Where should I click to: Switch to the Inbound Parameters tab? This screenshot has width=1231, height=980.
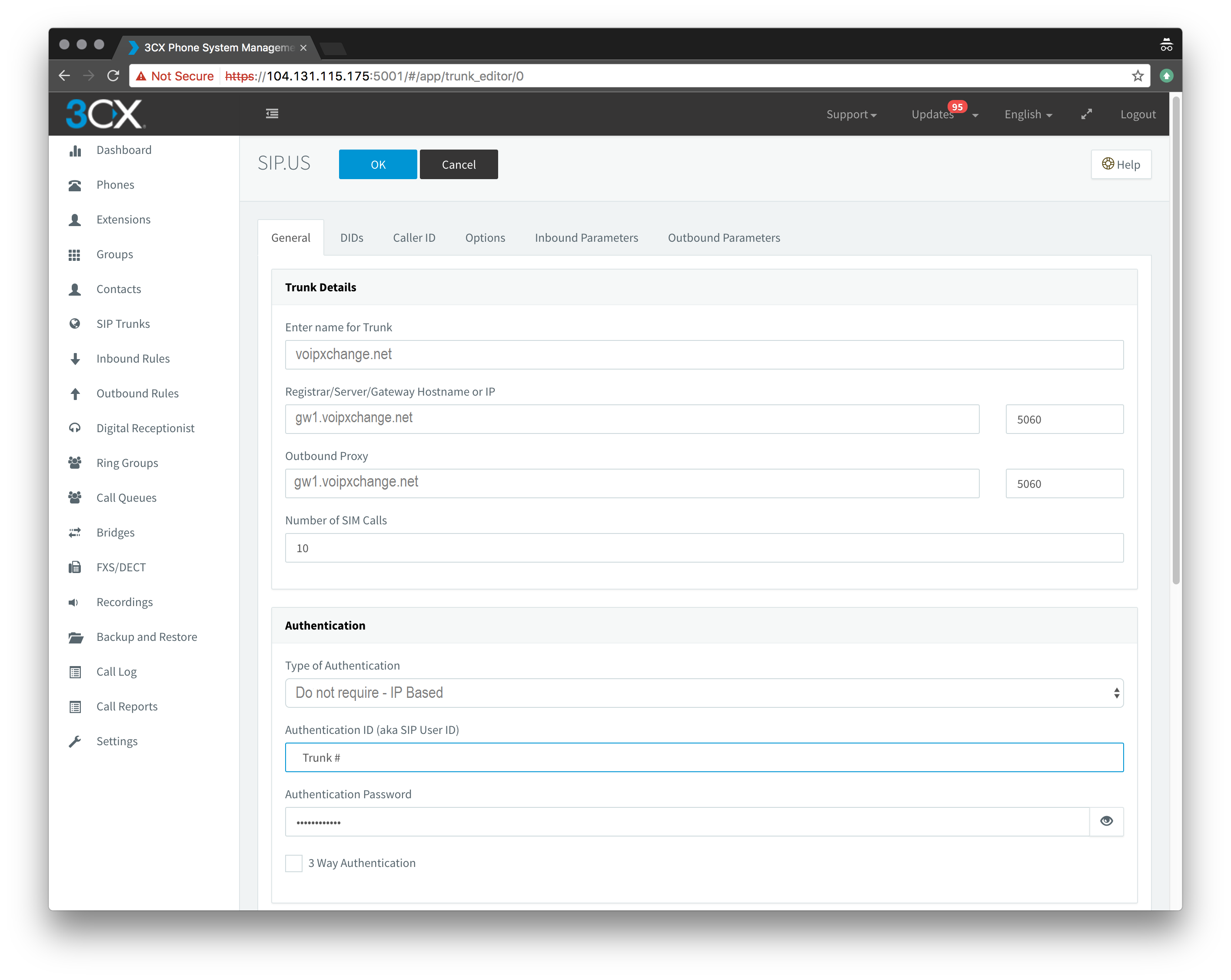click(x=586, y=237)
